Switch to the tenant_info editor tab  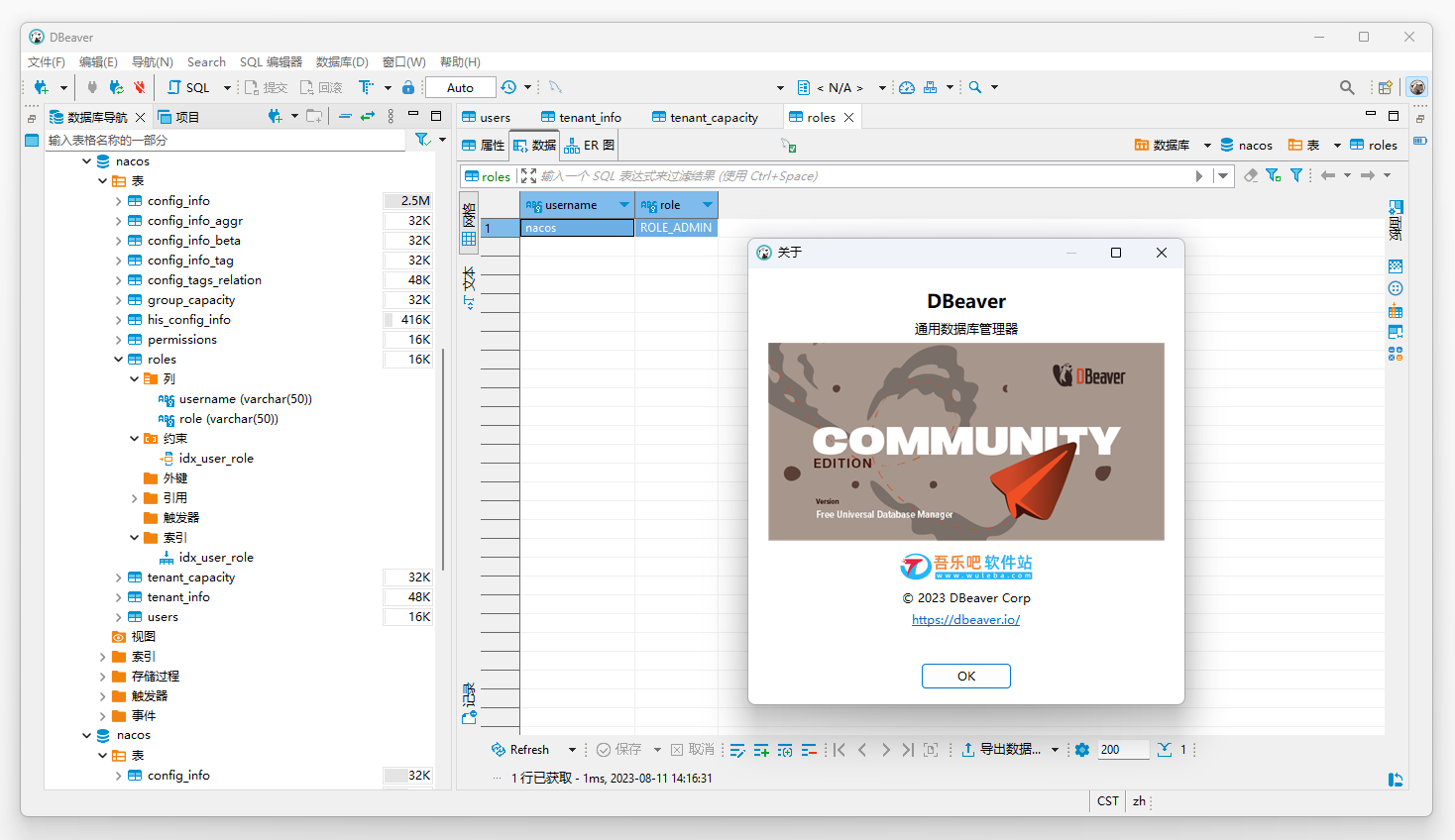point(582,117)
